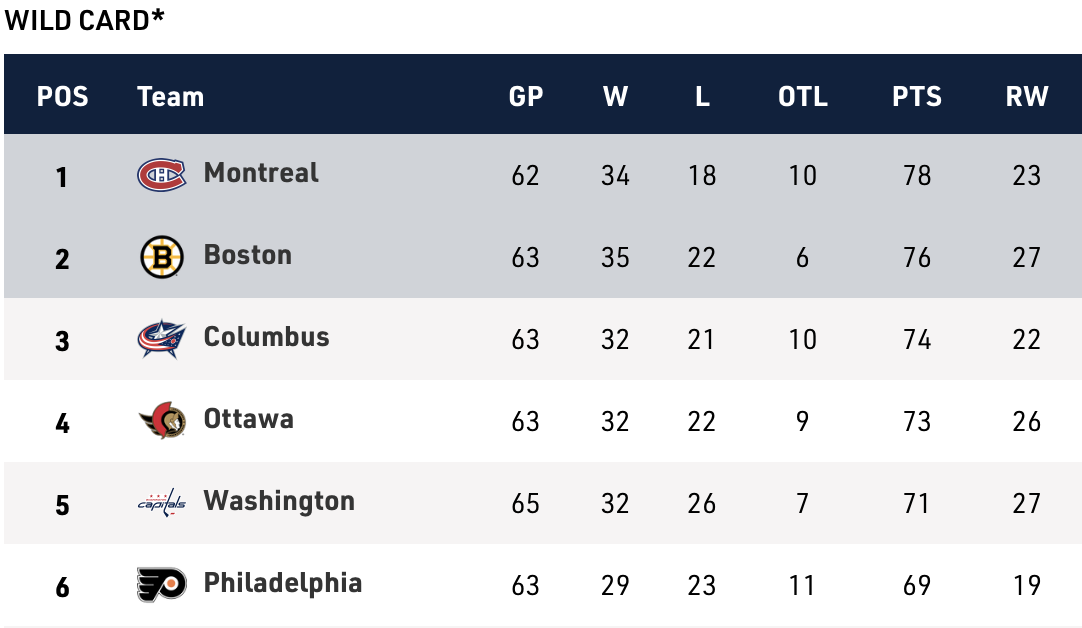The width and height of the screenshot is (1082, 628).
Task: Sort by the OTL column header
Action: (x=803, y=97)
